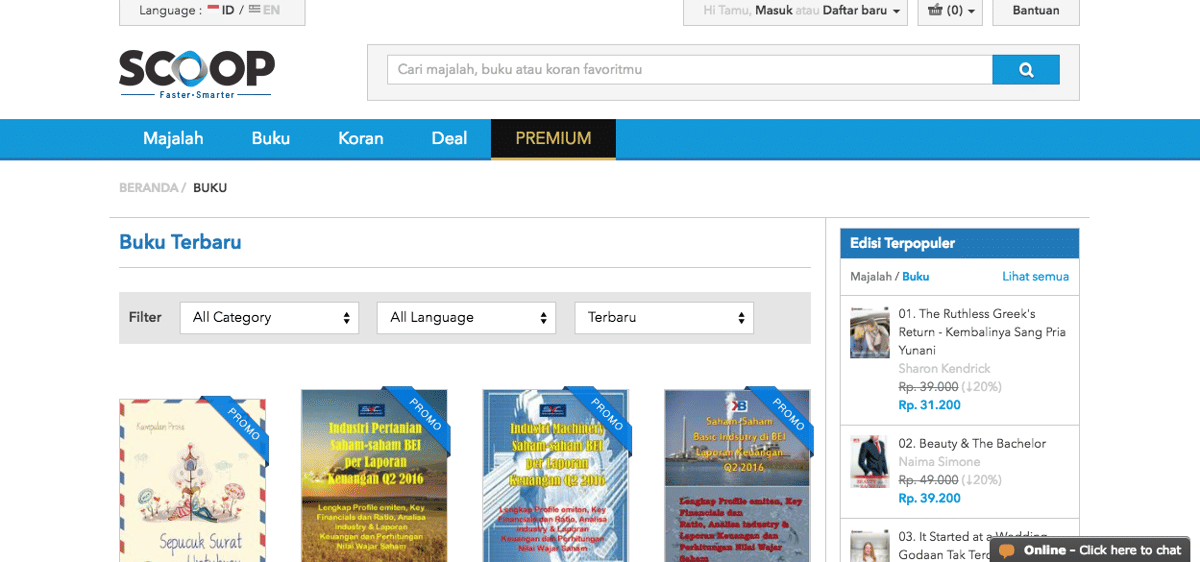Switch language to English EN
Viewport: 1200px width, 562px height.
(265, 11)
